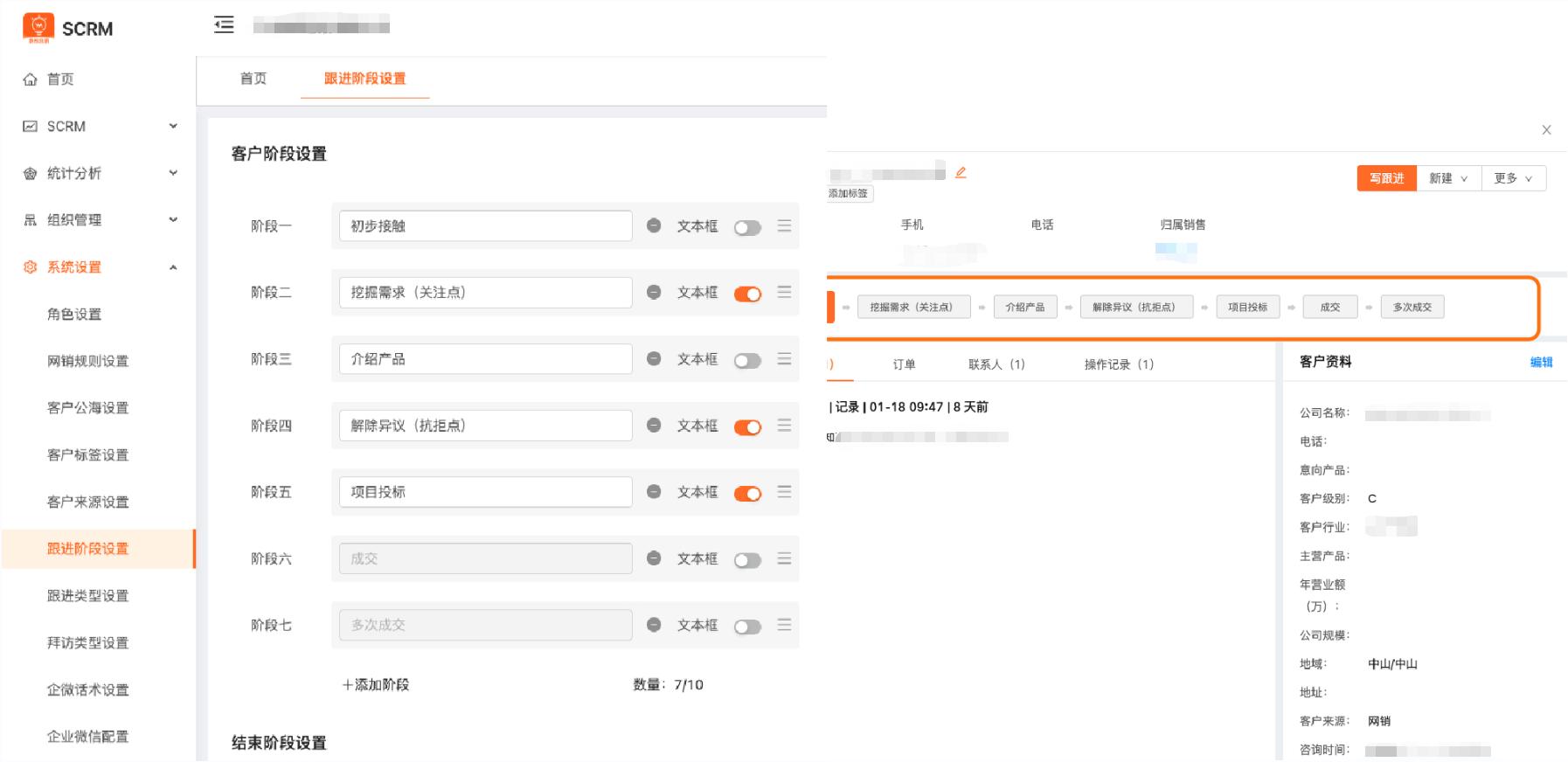Remove 阶段二 with its minus icon
1568x762 pixels.
point(654,292)
